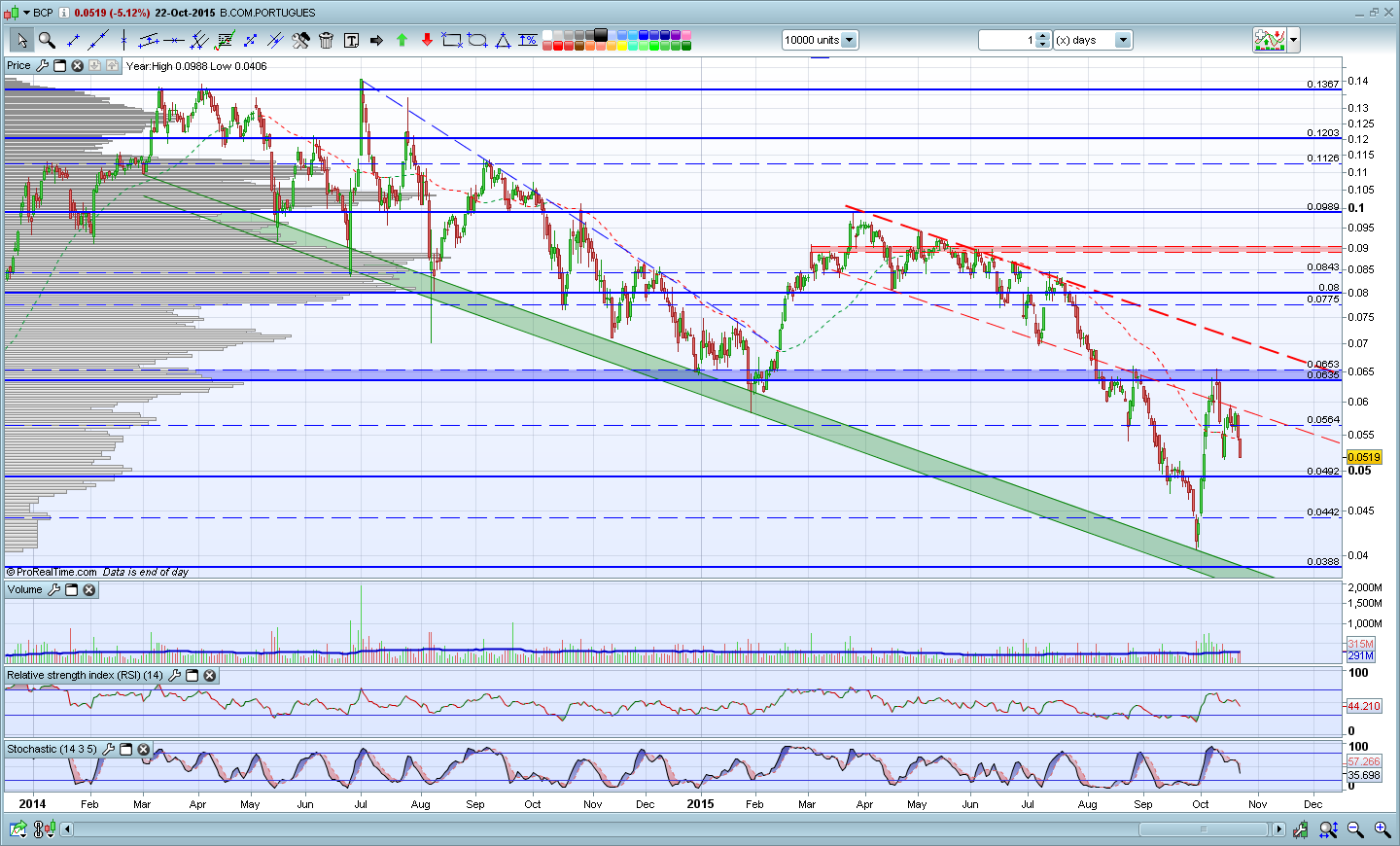1400x846 pixels.
Task: Choose the black color swatch
Action: pos(600,35)
